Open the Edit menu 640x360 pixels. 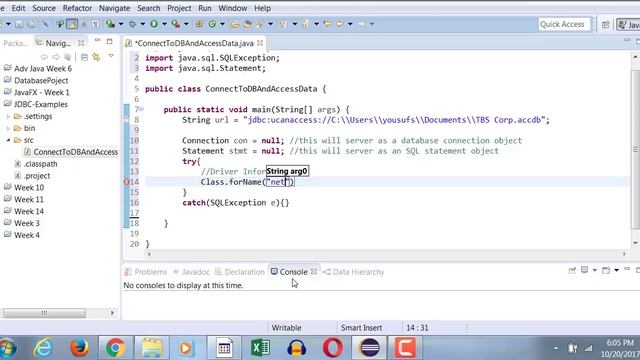(x=18, y=8)
